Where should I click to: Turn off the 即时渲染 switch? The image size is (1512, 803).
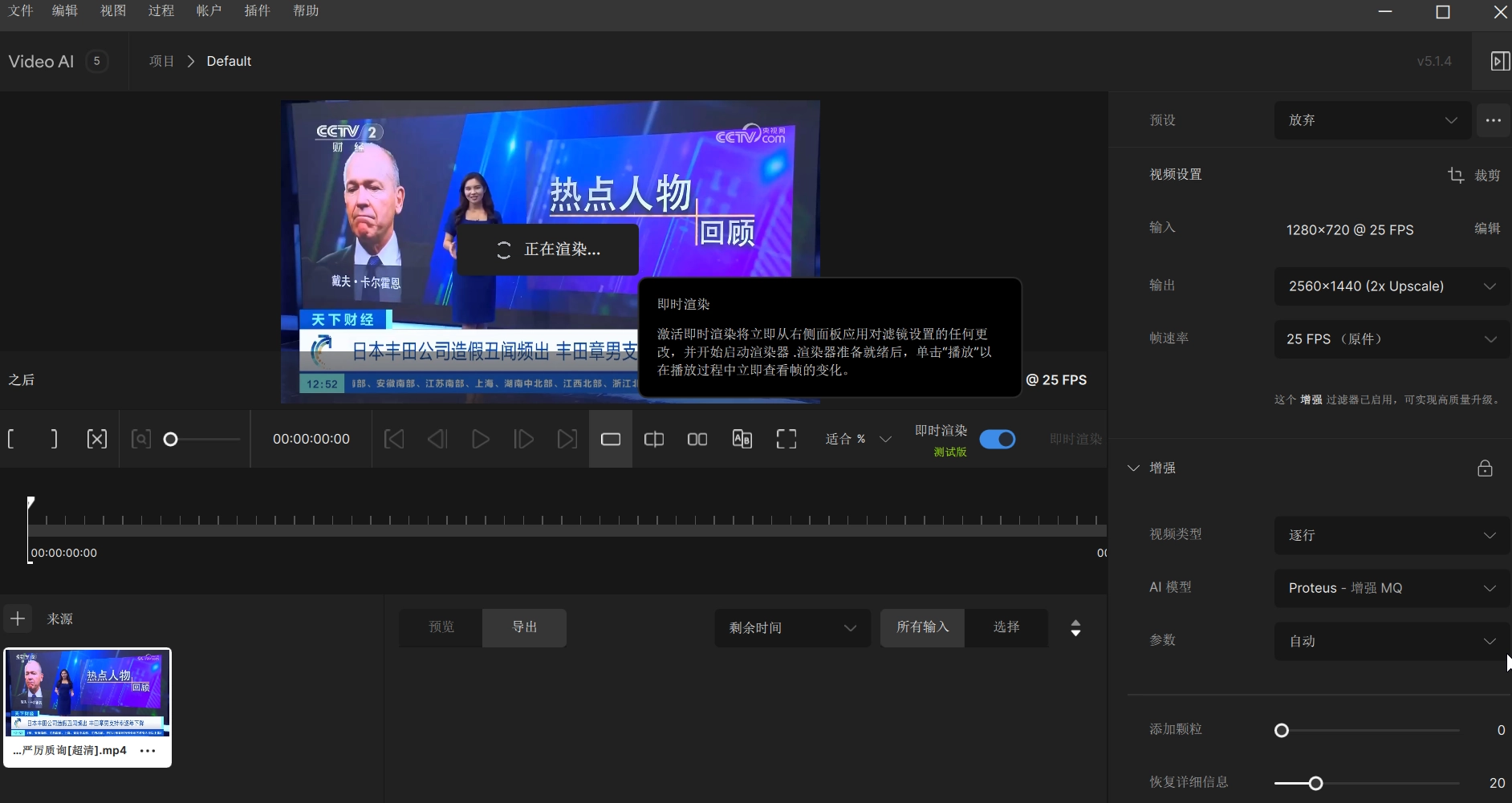(x=998, y=440)
